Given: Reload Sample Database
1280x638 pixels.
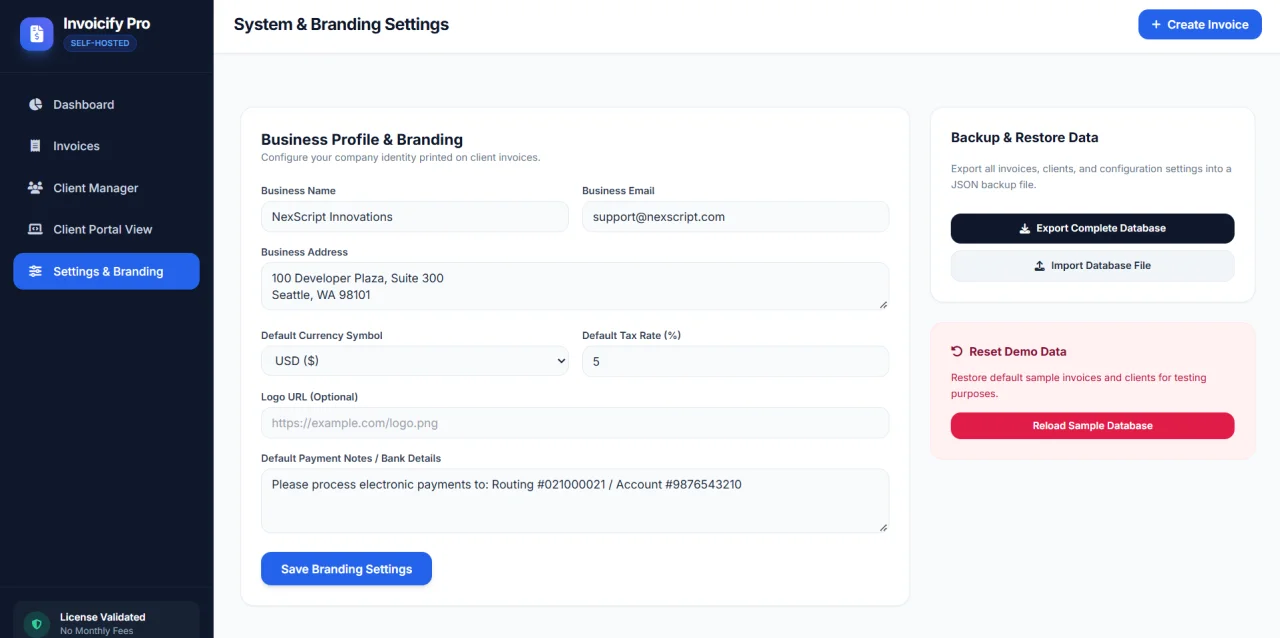Looking at the screenshot, I should tap(1092, 426).
